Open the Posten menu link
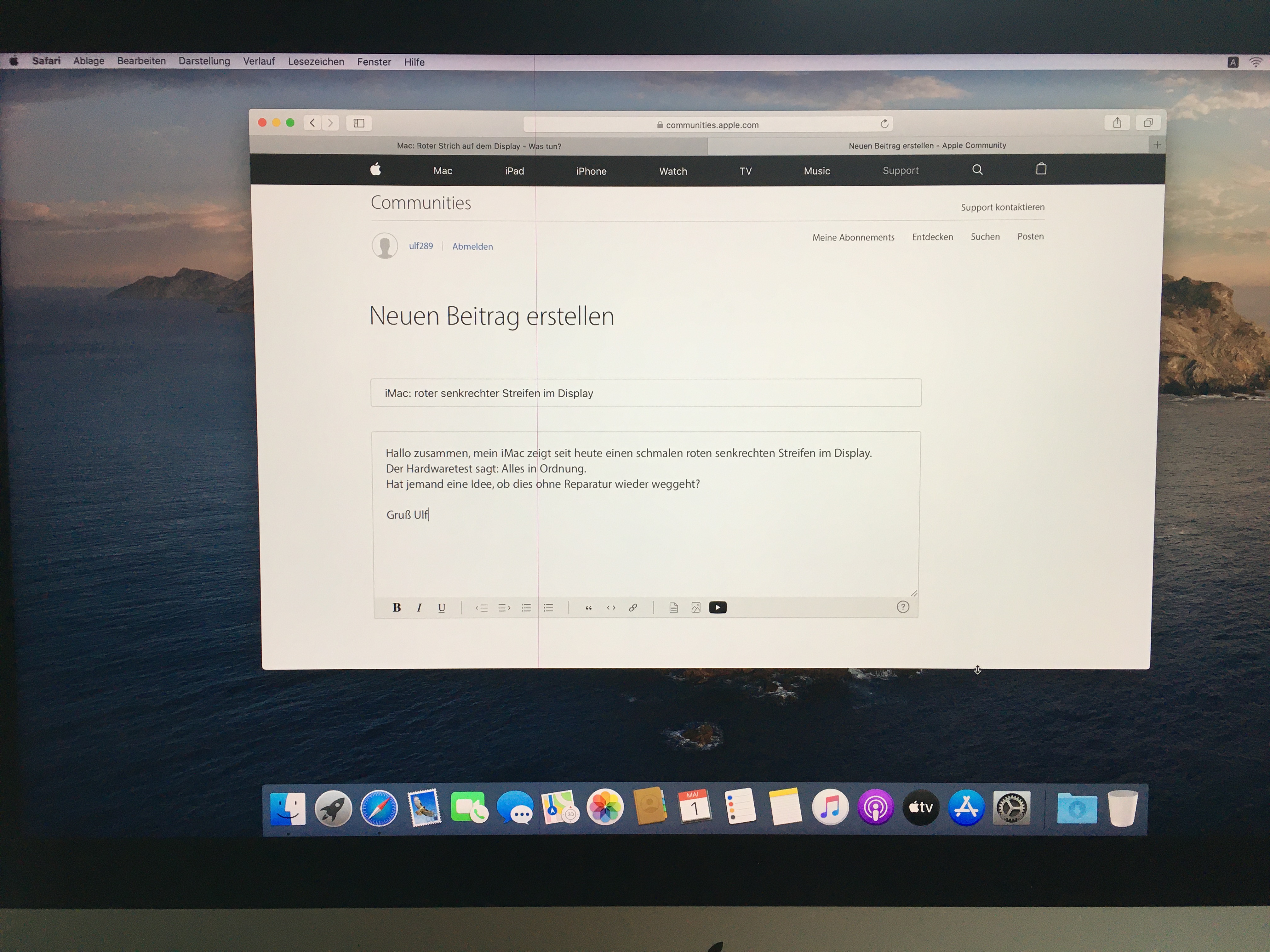Viewport: 1270px width, 952px height. (1031, 236)
